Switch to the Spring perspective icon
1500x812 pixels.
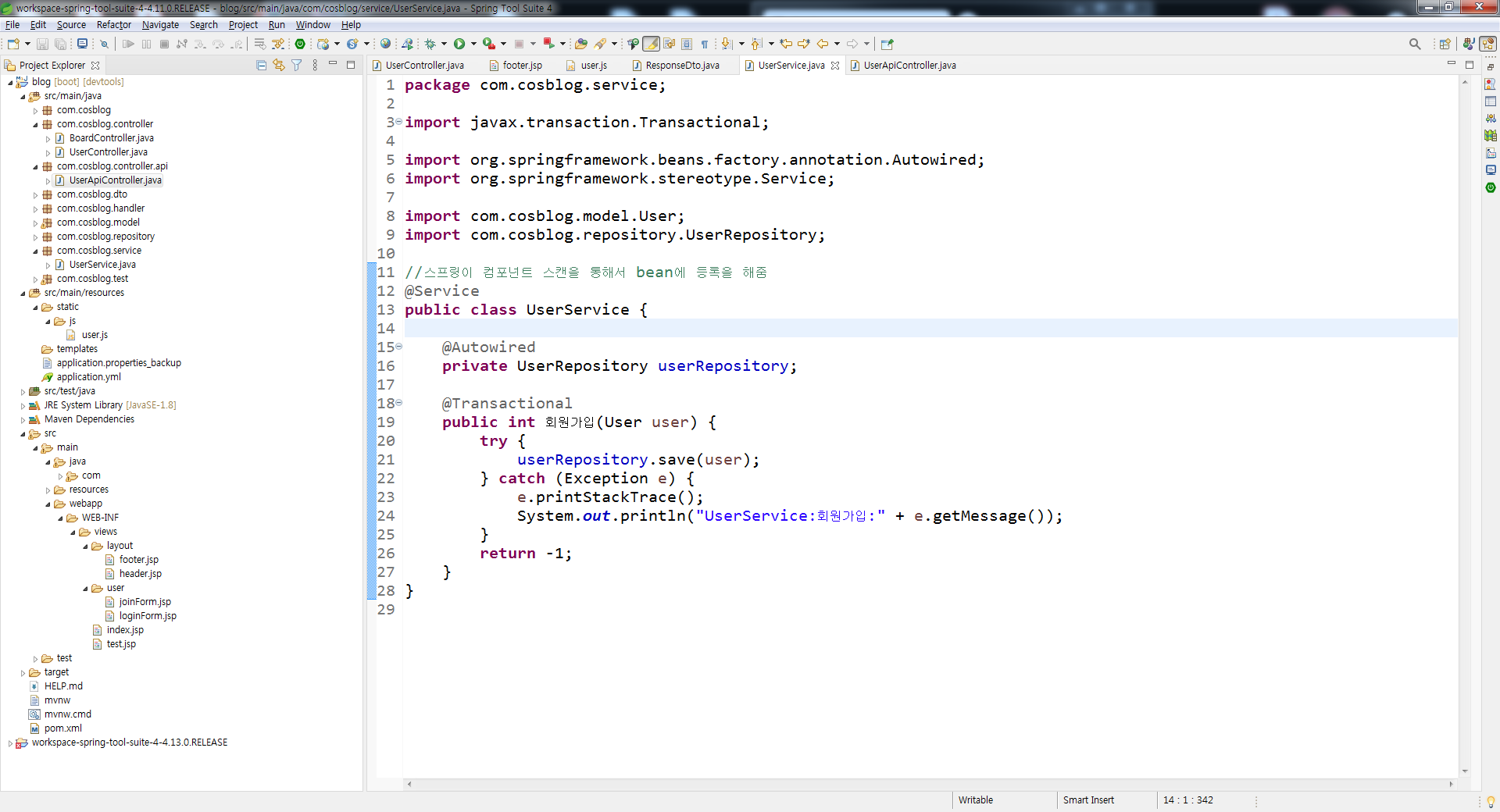1488,44
